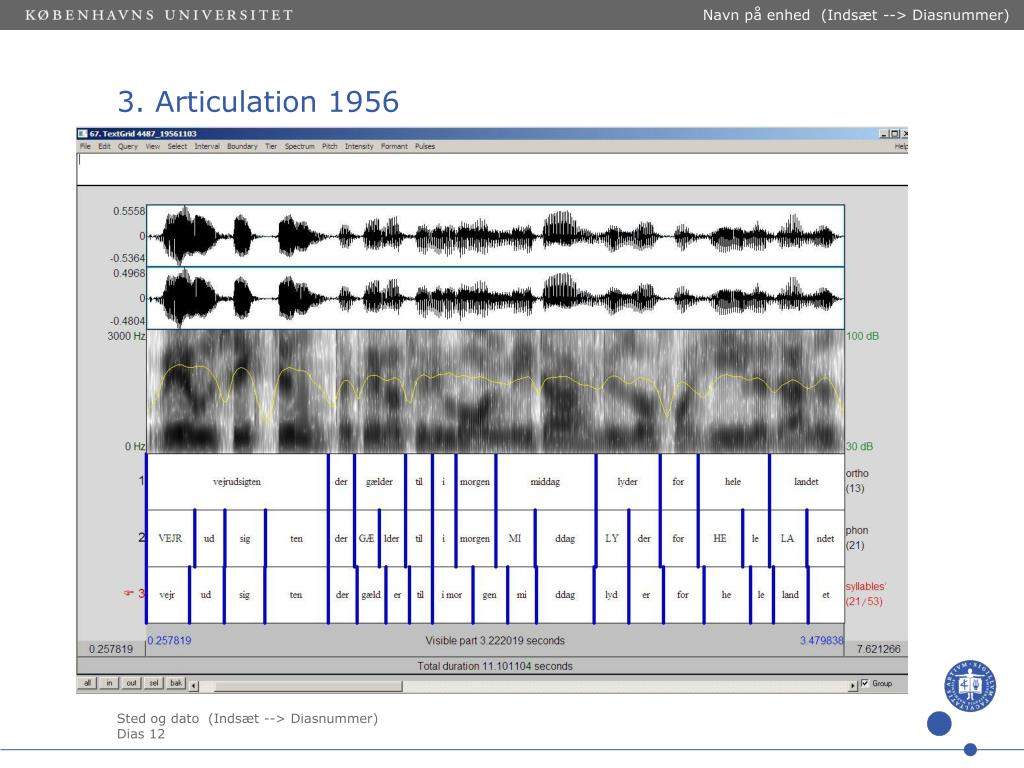Image resolution: width=1024 pixels, height=768 pixels.
Task: Click the University of Copenhagen seal logo
Action: (x=970, y=686)
